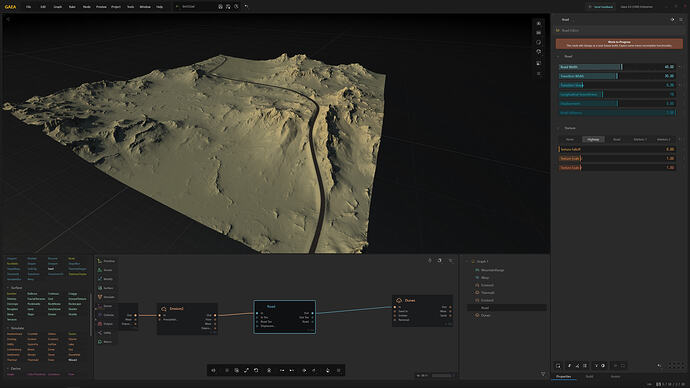Select the Primitives node category icon
This screenshot has width=690, height=388.
[100, 261]
